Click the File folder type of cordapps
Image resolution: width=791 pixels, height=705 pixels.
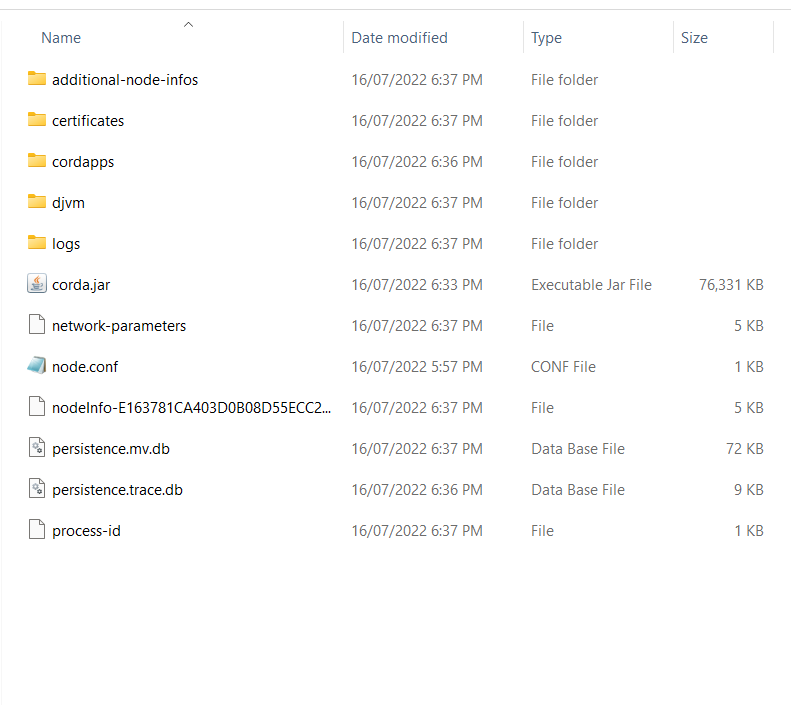(564, 162)
